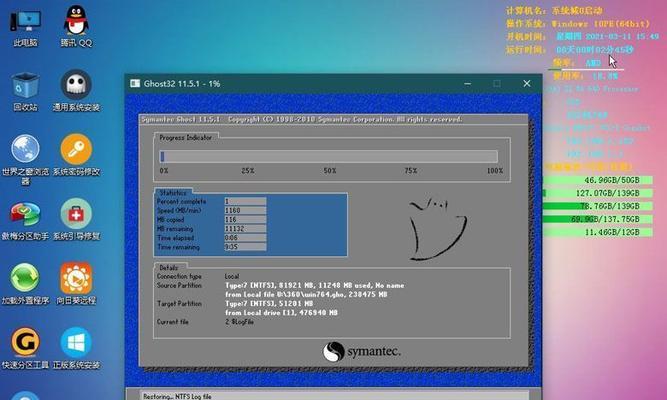The image size is (667, 400).
Task: Click the 100% mark under progress bar
Action: pyautogui.click(x=495, y=171)
